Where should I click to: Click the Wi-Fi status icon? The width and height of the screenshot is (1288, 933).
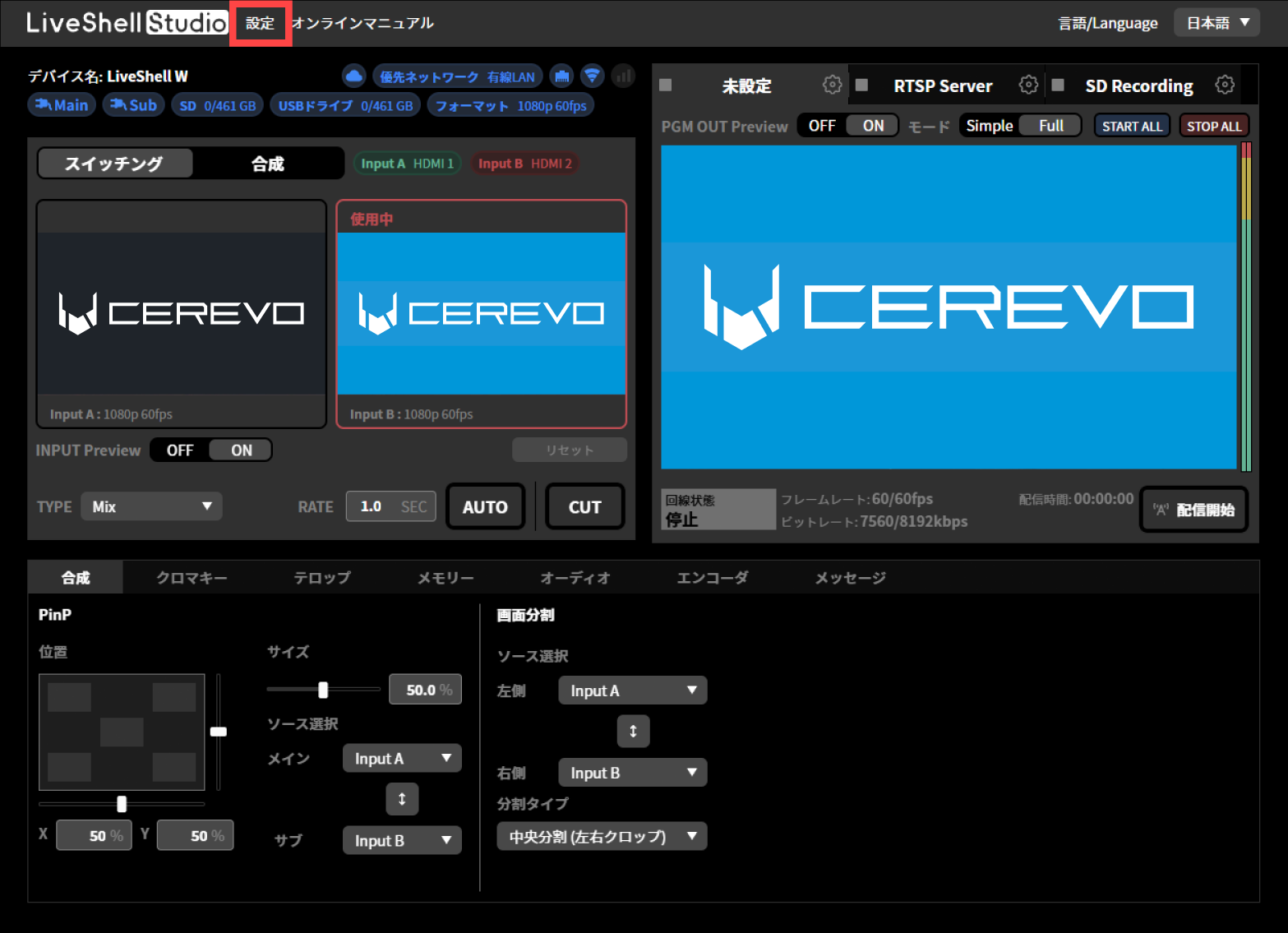pyautogui.click(x=593, y=76)
